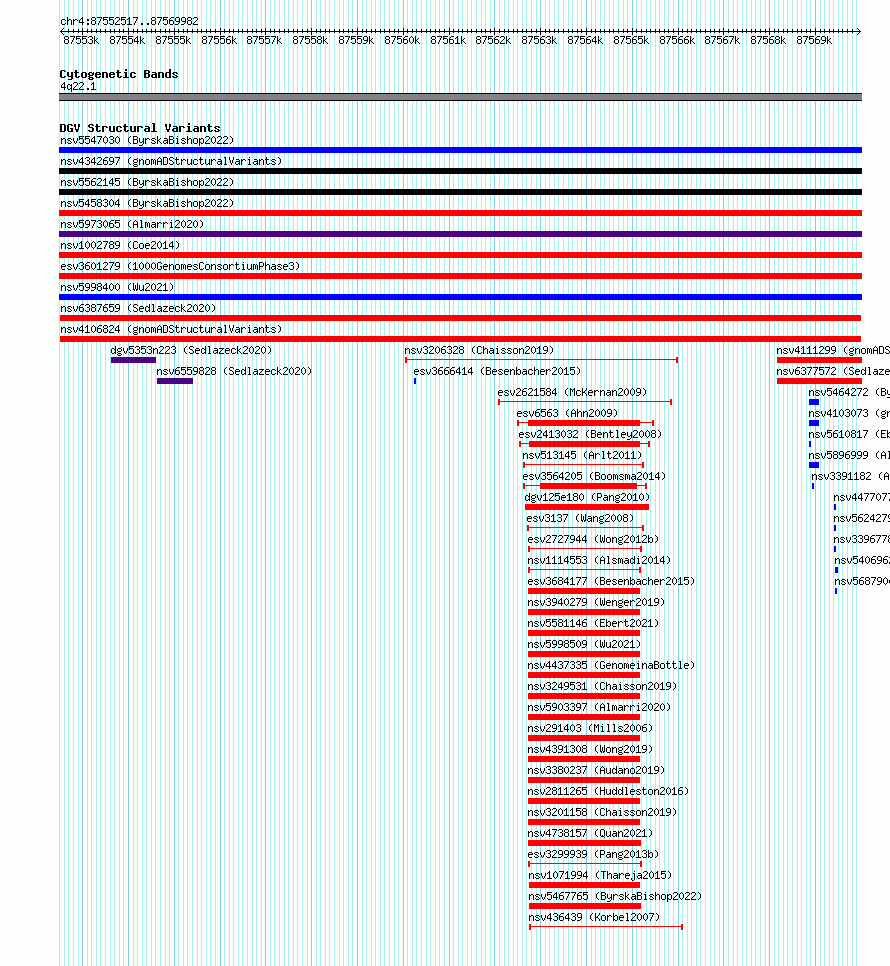
Task: Open the esv6563 (Ahn2009) variant
Action: pyautogui.click(x=567, y=413)
